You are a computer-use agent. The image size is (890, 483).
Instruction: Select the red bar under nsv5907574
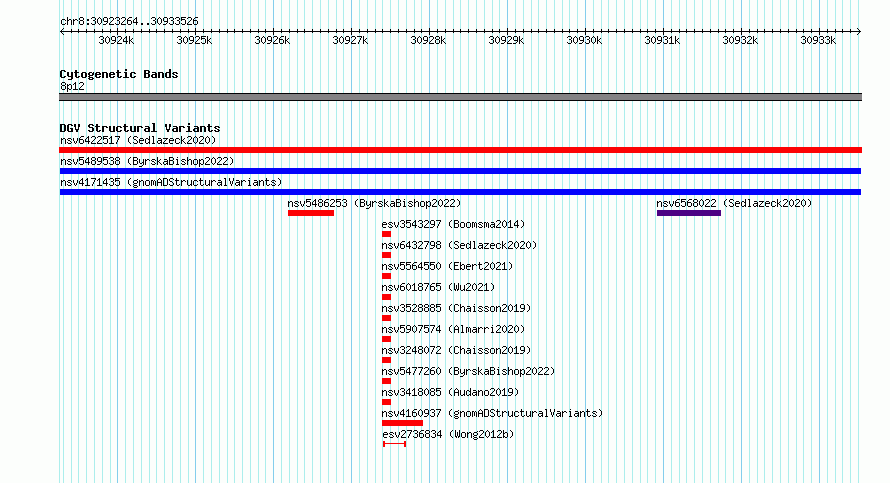tap(387, 339)
